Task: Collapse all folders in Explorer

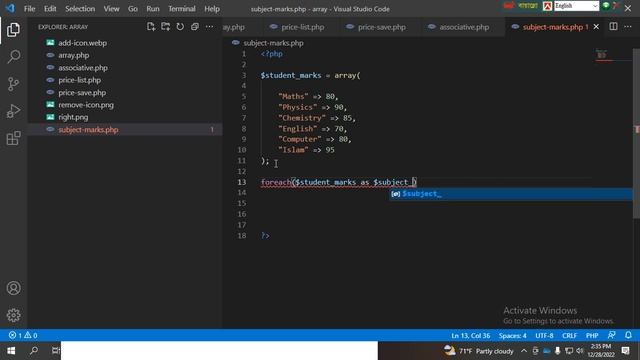Action: click(x=195, y=27)
